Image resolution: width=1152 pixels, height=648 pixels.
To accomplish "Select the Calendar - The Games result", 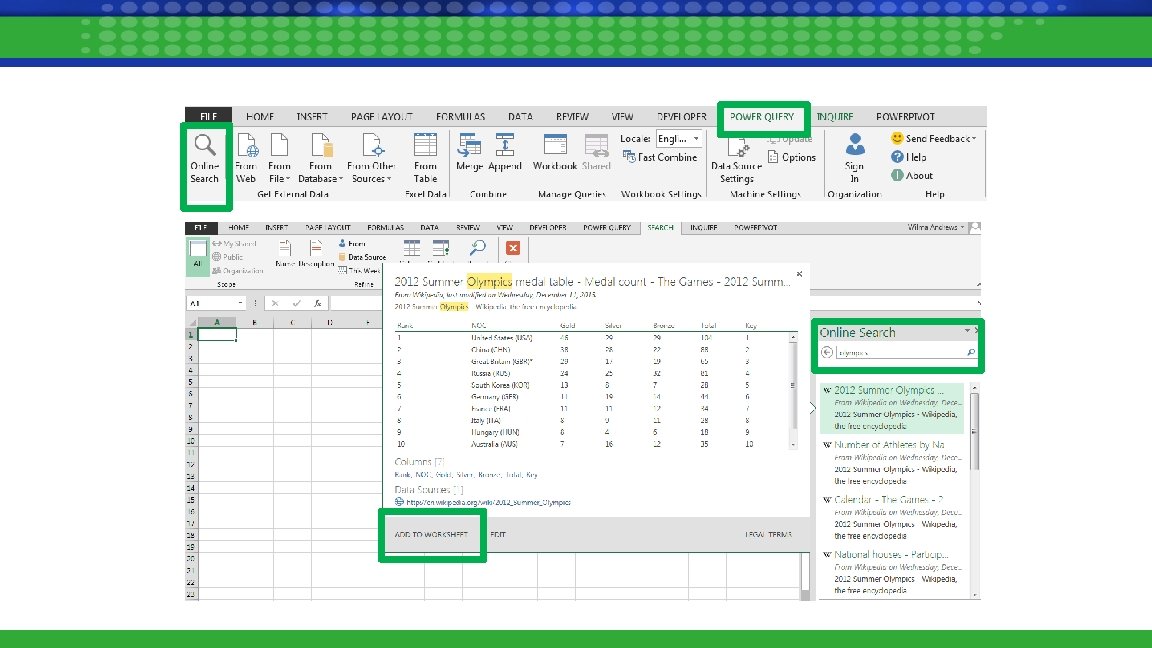I will tap(891, 517).
